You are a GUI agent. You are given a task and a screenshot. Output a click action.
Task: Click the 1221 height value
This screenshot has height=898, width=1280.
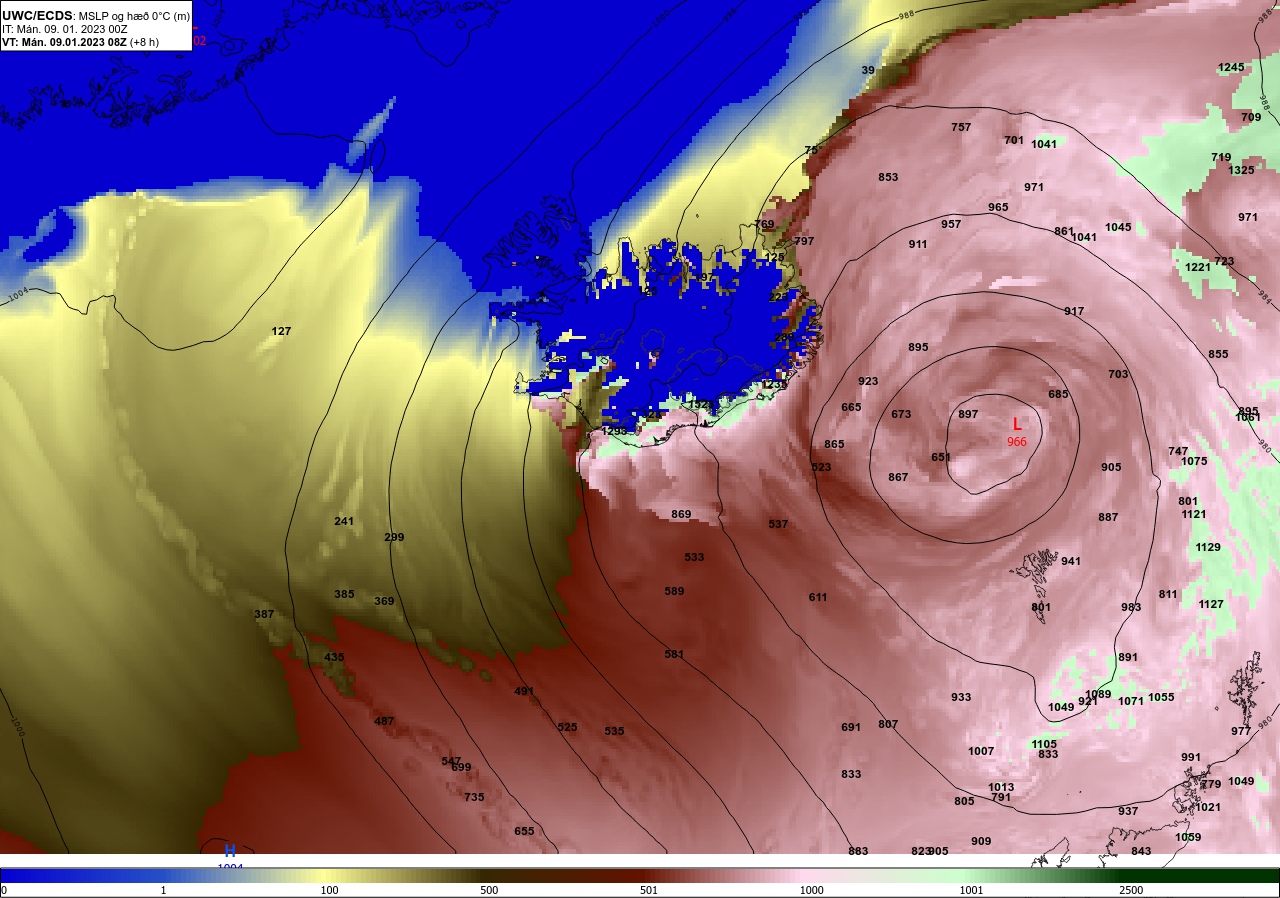pos(1198,268)
